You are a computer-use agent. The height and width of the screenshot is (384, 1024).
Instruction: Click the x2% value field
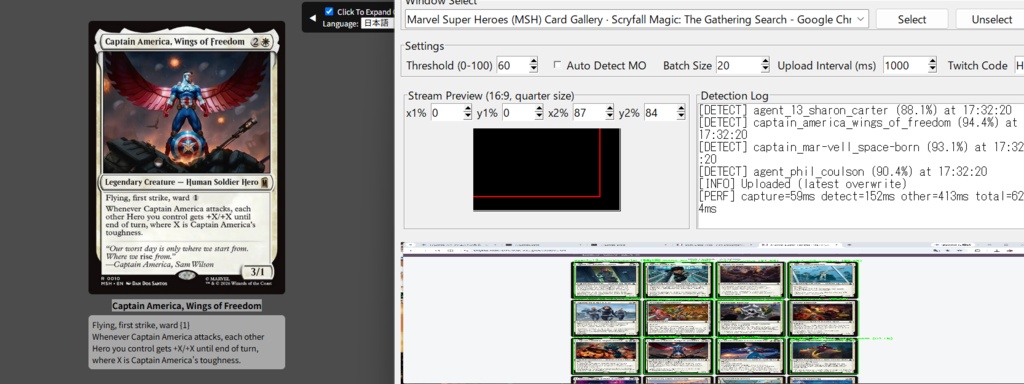tap(588, 112)
